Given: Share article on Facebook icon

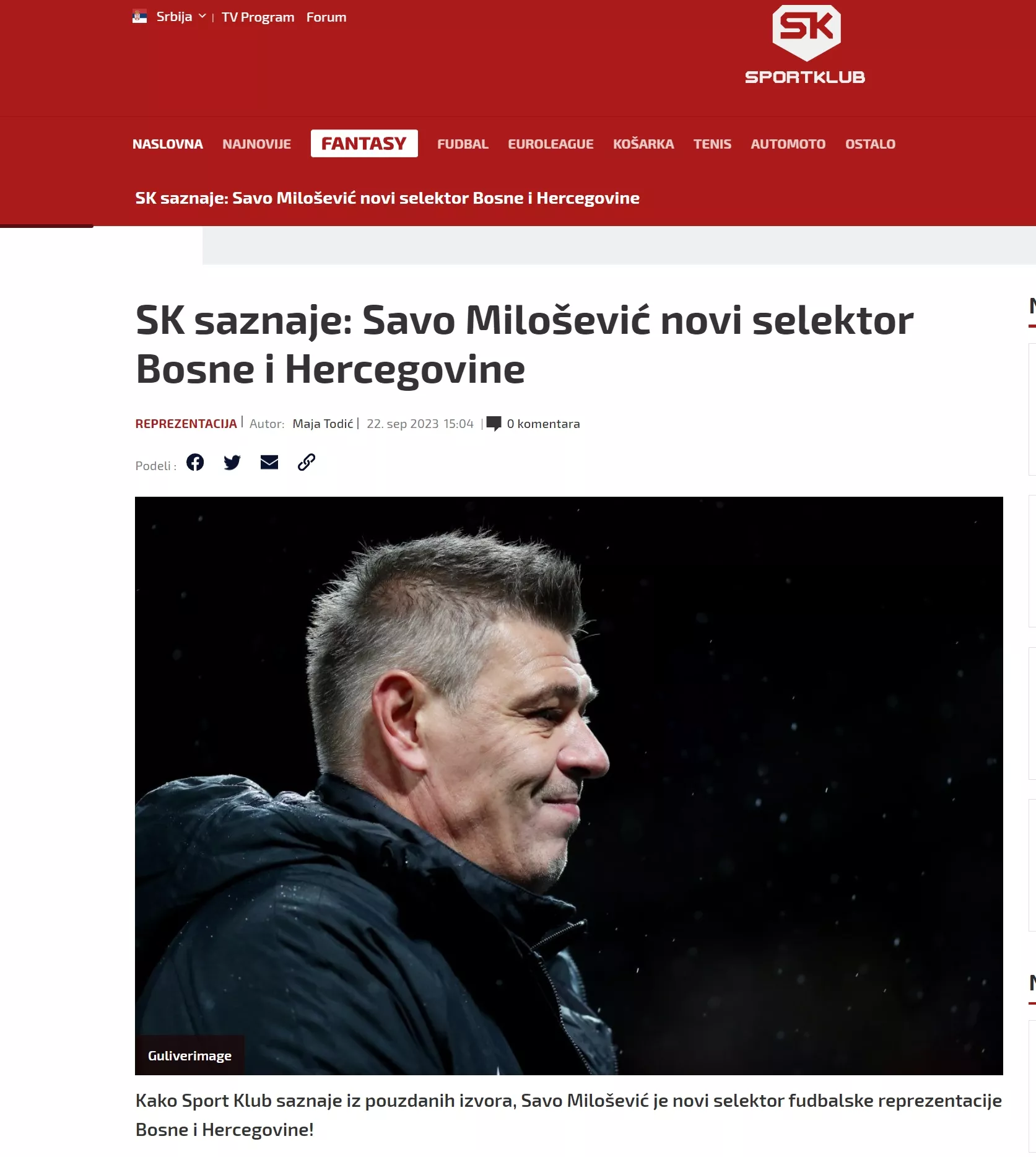Looking at the screenshot, I should pyautogui.click(x=195, y=462).
